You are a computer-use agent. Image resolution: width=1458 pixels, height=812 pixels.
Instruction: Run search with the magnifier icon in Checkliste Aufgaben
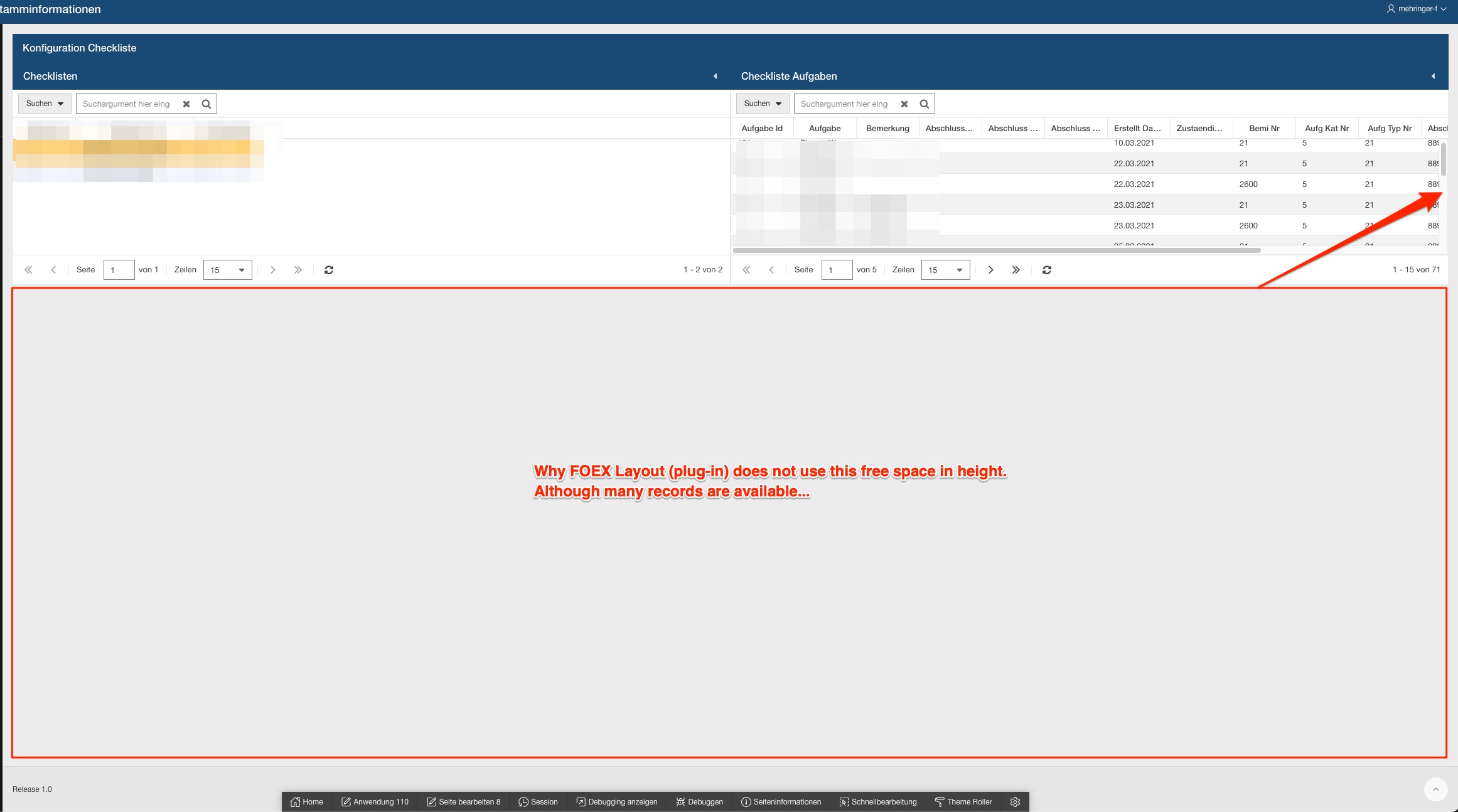click(924, 104)
